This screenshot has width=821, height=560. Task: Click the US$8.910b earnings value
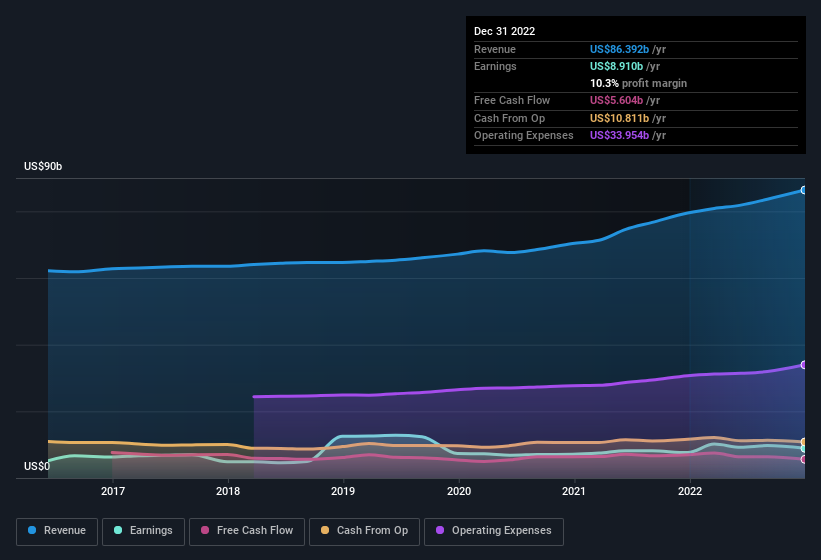pyautogui.click(x=616, y=66)
